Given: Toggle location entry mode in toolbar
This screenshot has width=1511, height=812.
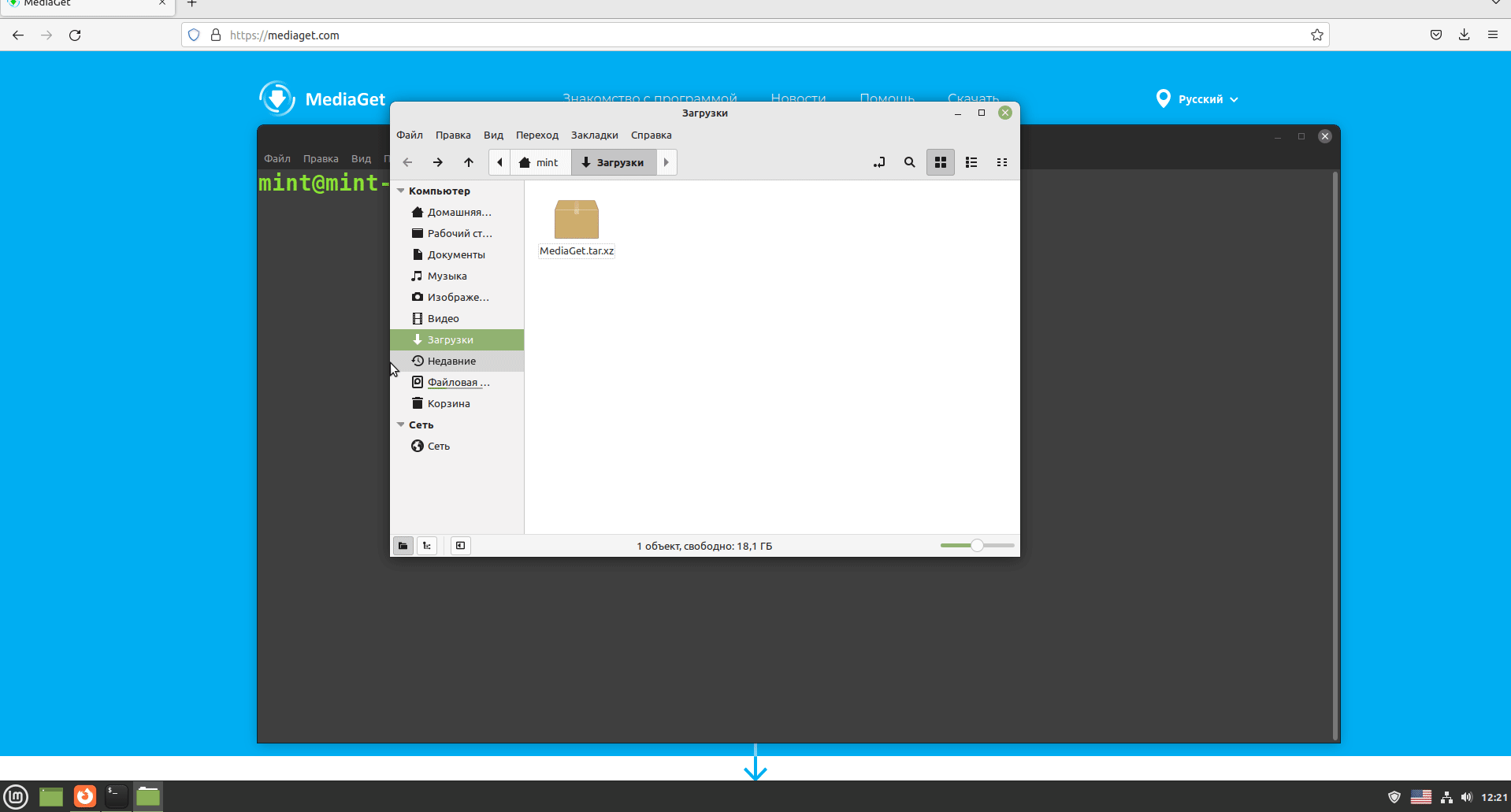Looking at the screenshot, I should [x=879, y=162].
